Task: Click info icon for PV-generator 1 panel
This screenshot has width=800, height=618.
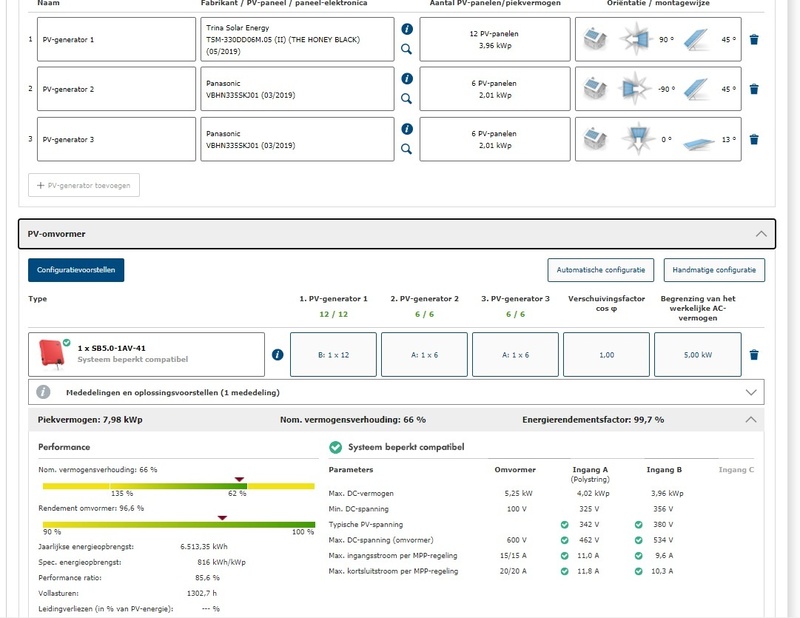Action: click(x=406, y=30)
